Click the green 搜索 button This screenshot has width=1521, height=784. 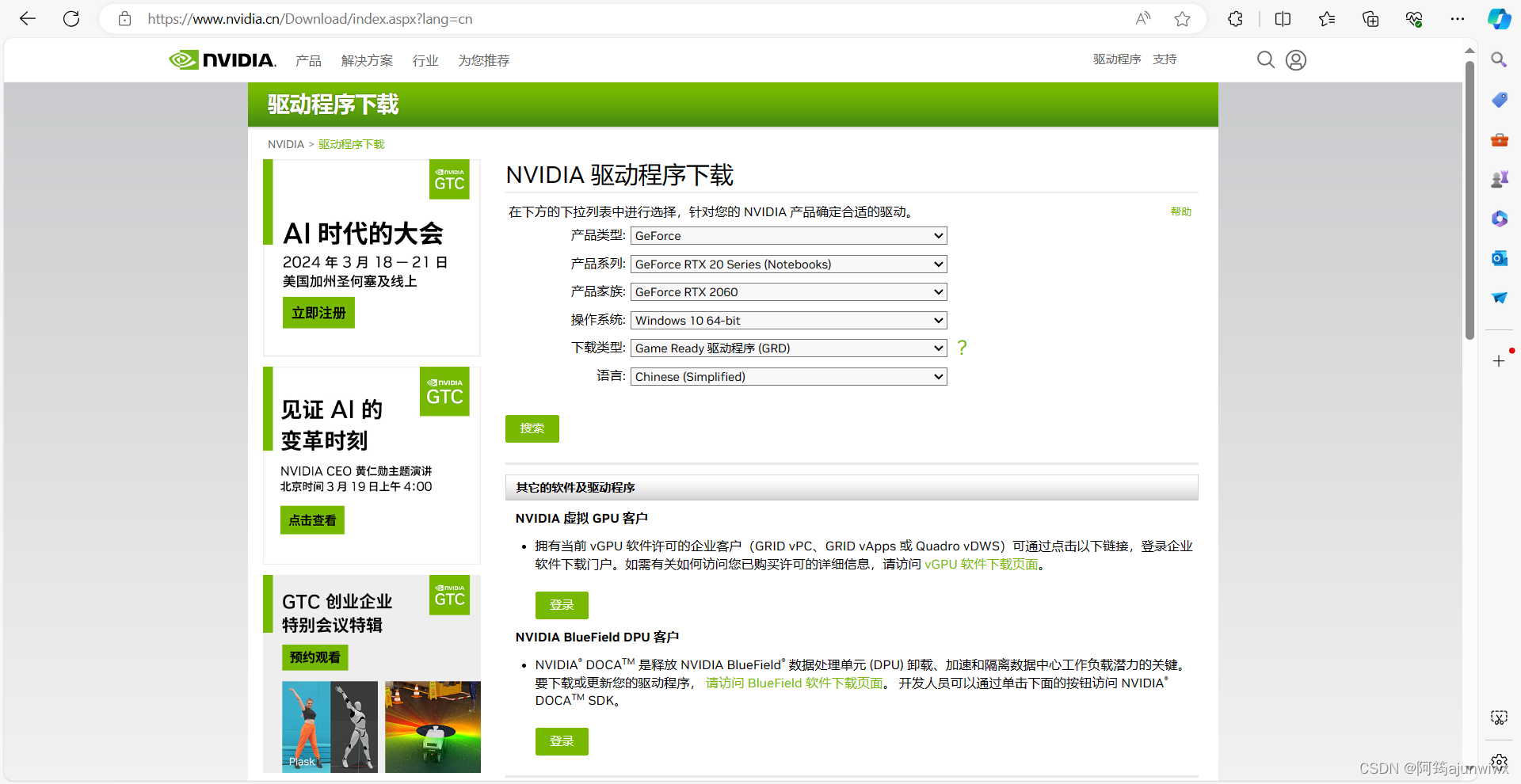[x=532, y=428]
